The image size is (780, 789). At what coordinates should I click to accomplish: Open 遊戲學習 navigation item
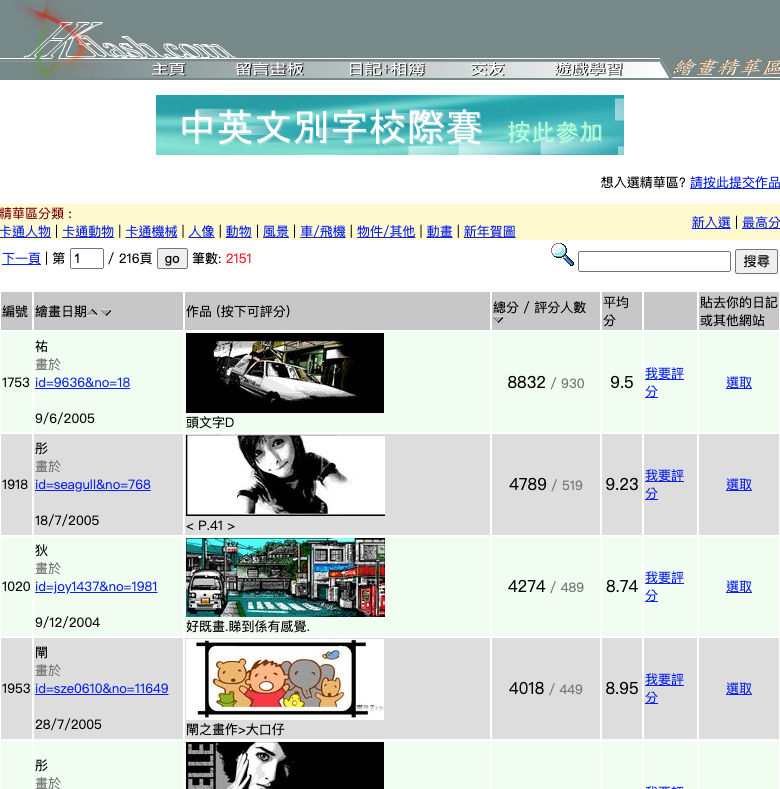[589, 69]
